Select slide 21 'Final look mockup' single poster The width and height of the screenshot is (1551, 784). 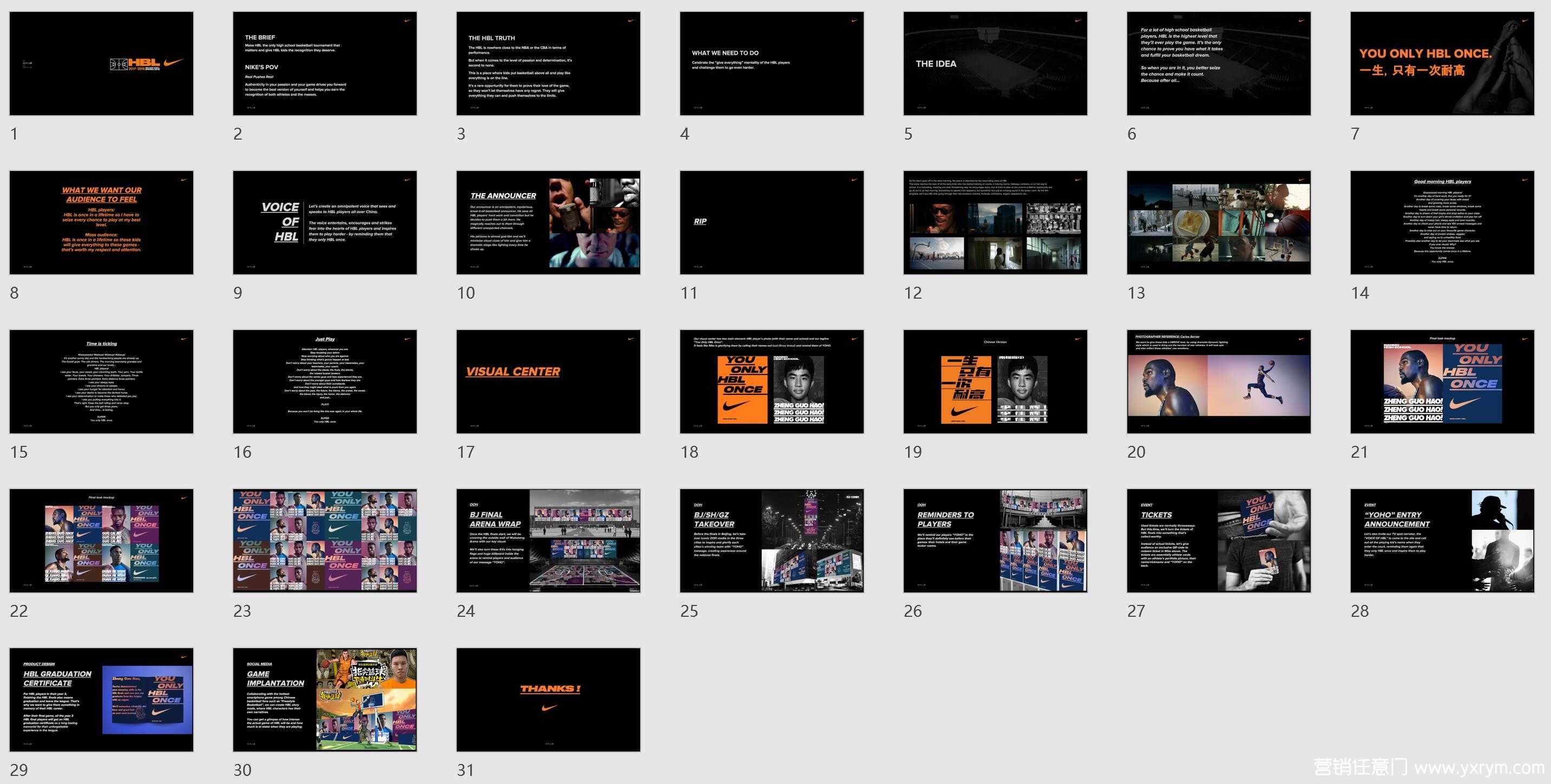pyautogui.click(x=1442, y=381)
